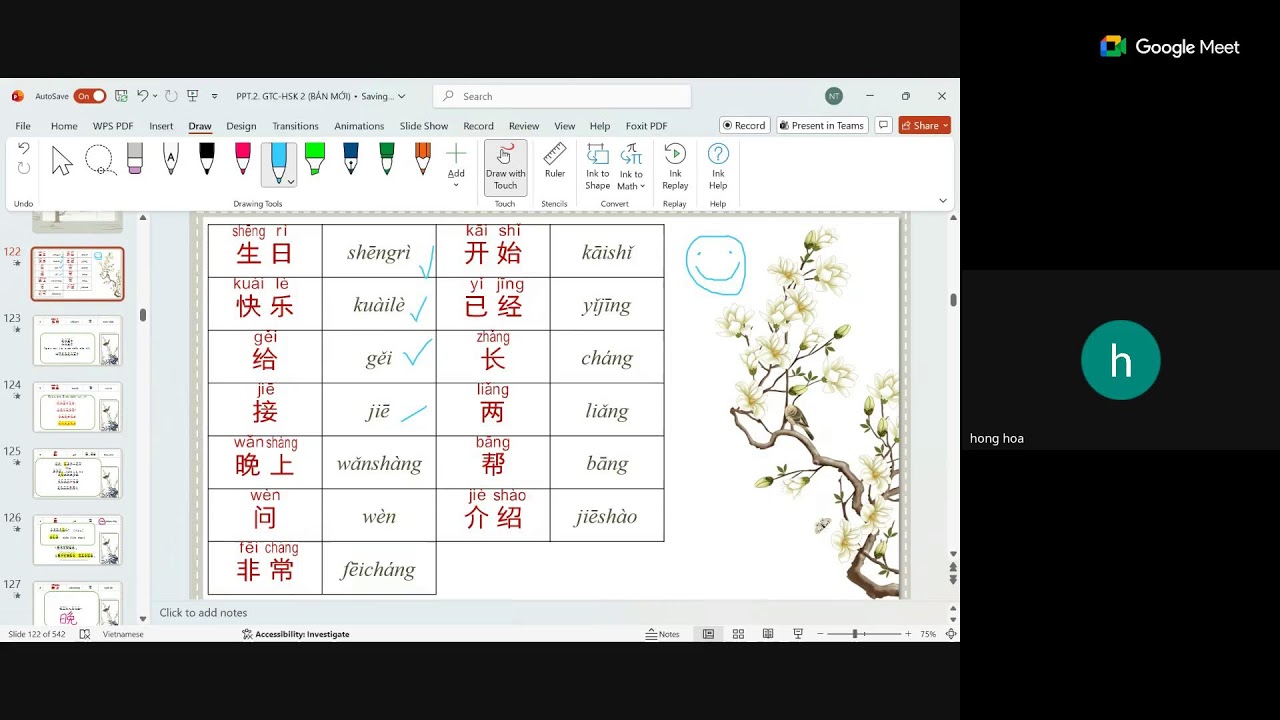Select slide 125 thumbnail
The height and width of the screenshot is (720, 1280).
(x=78, y=473)
